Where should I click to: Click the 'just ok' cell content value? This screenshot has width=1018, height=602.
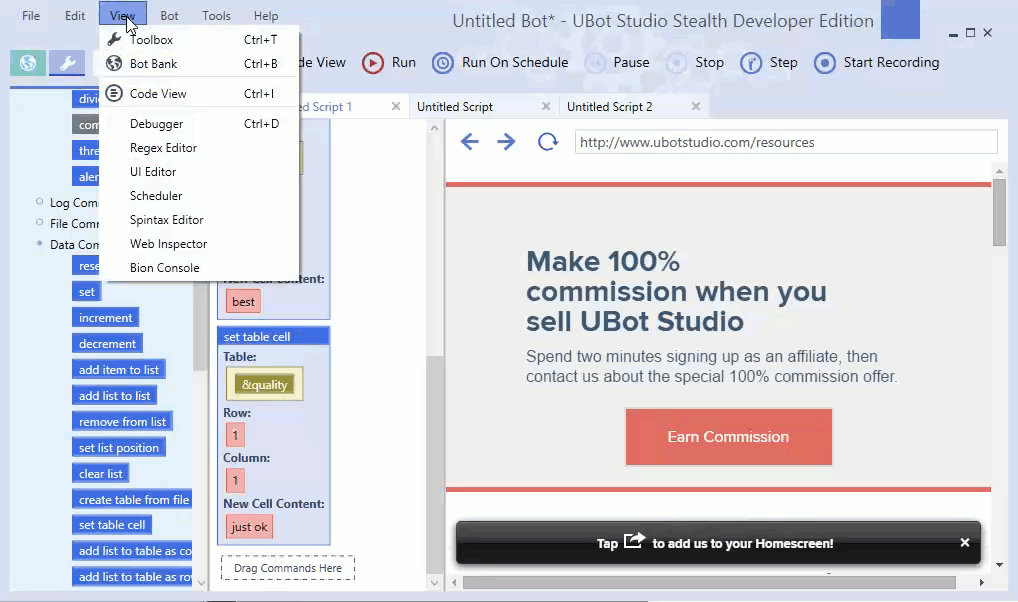pyautogui.click(x=249, y=527)
